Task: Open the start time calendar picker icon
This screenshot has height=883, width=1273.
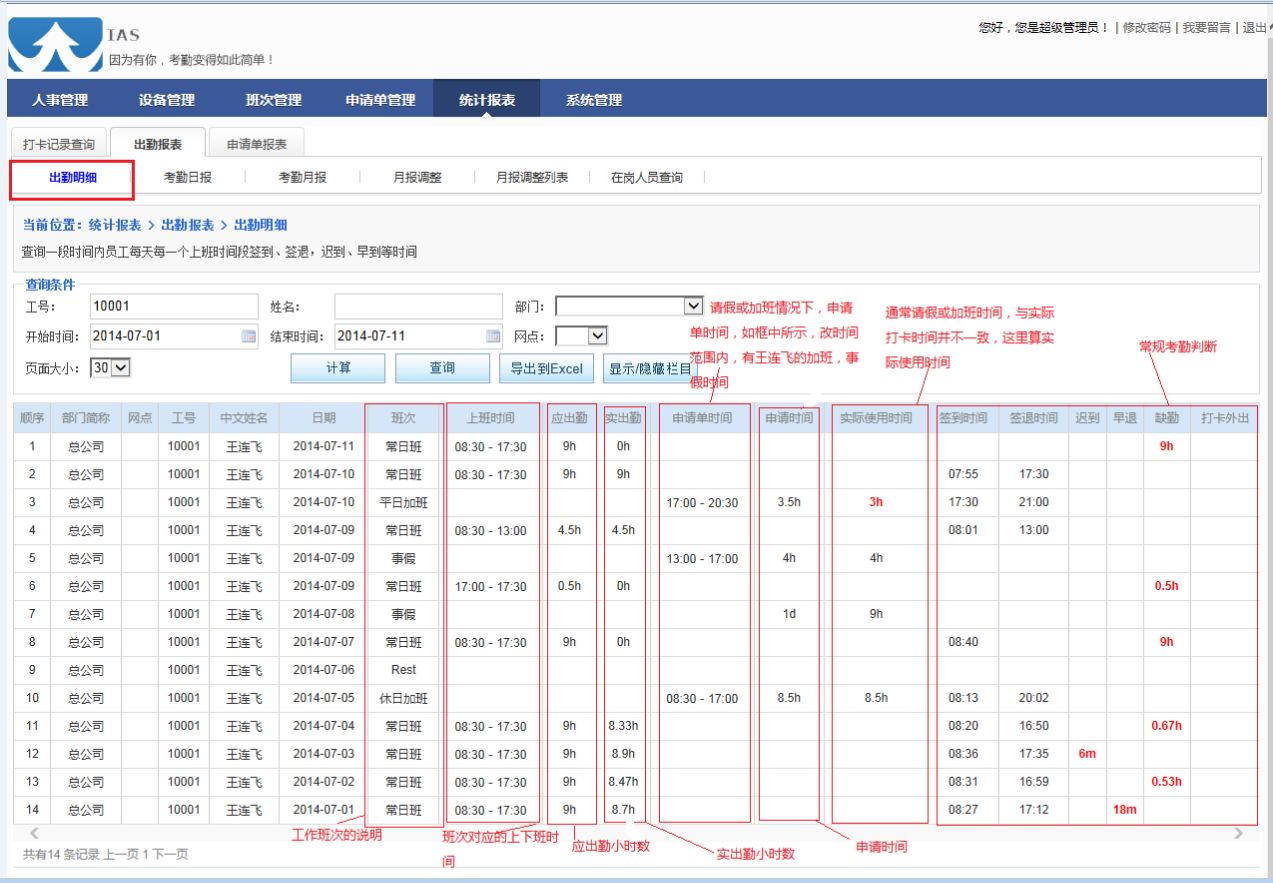Action: [249, 336]
